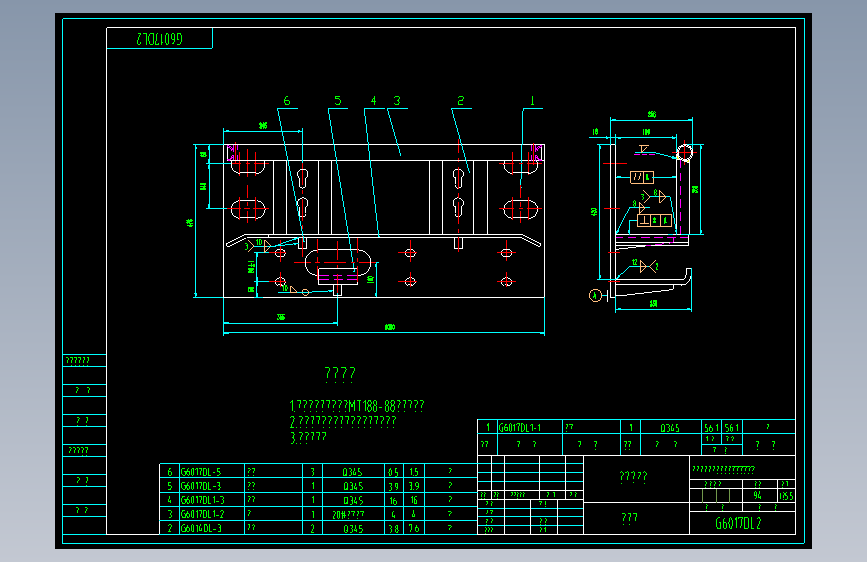Click the total weight 7.6 cell in row 2
867x562 pixels.
coord(414,529)
